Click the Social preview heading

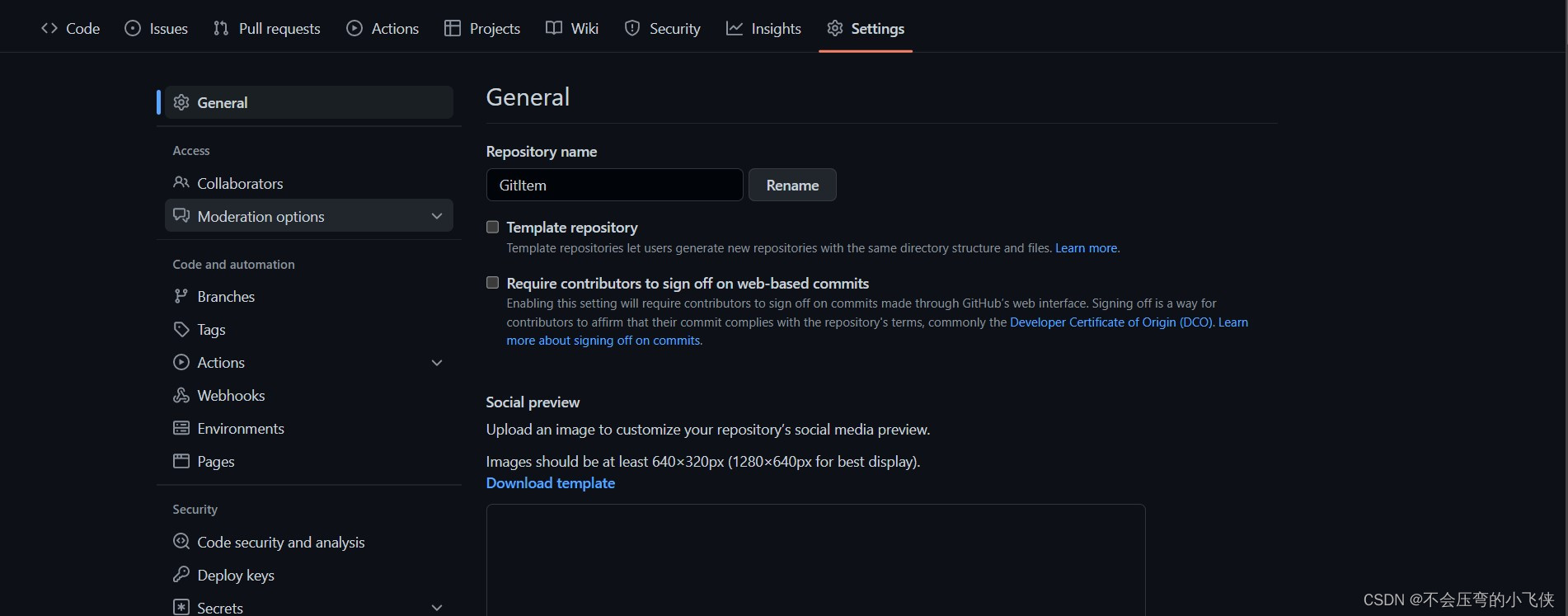pyautogui.click(x=533, y=402)
